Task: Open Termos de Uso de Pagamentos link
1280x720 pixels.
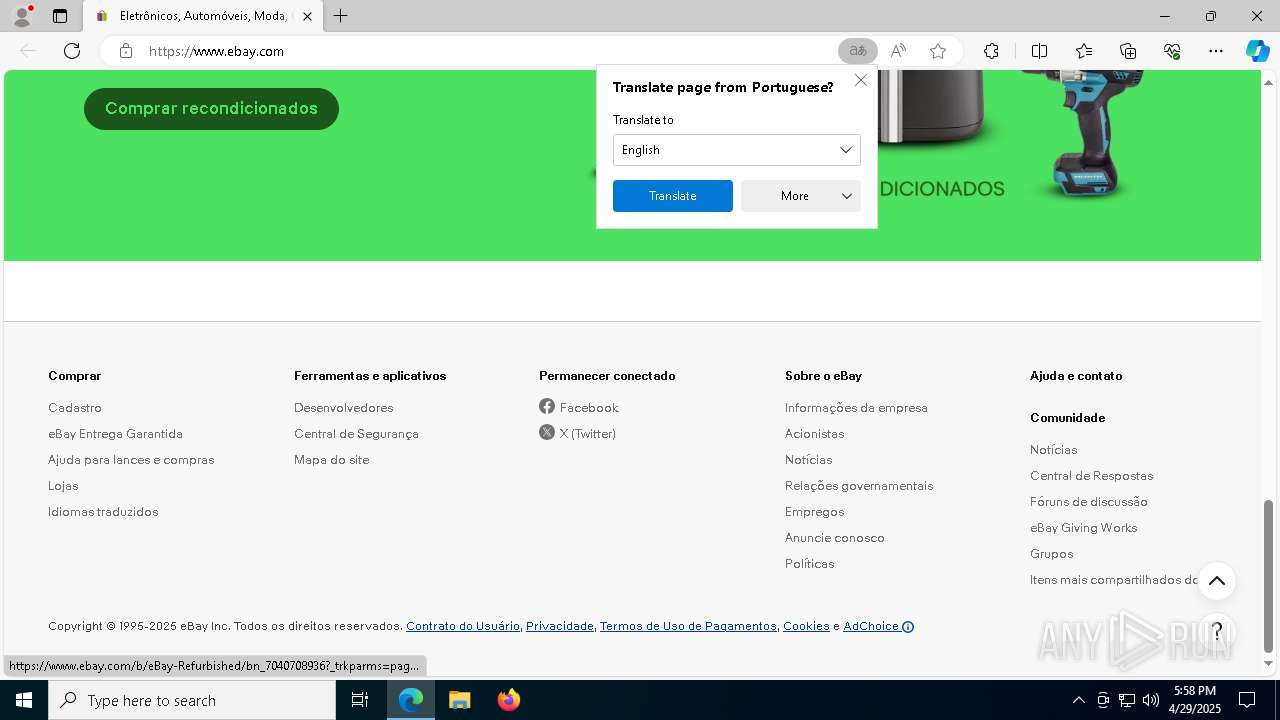Action: pos(688,626)
